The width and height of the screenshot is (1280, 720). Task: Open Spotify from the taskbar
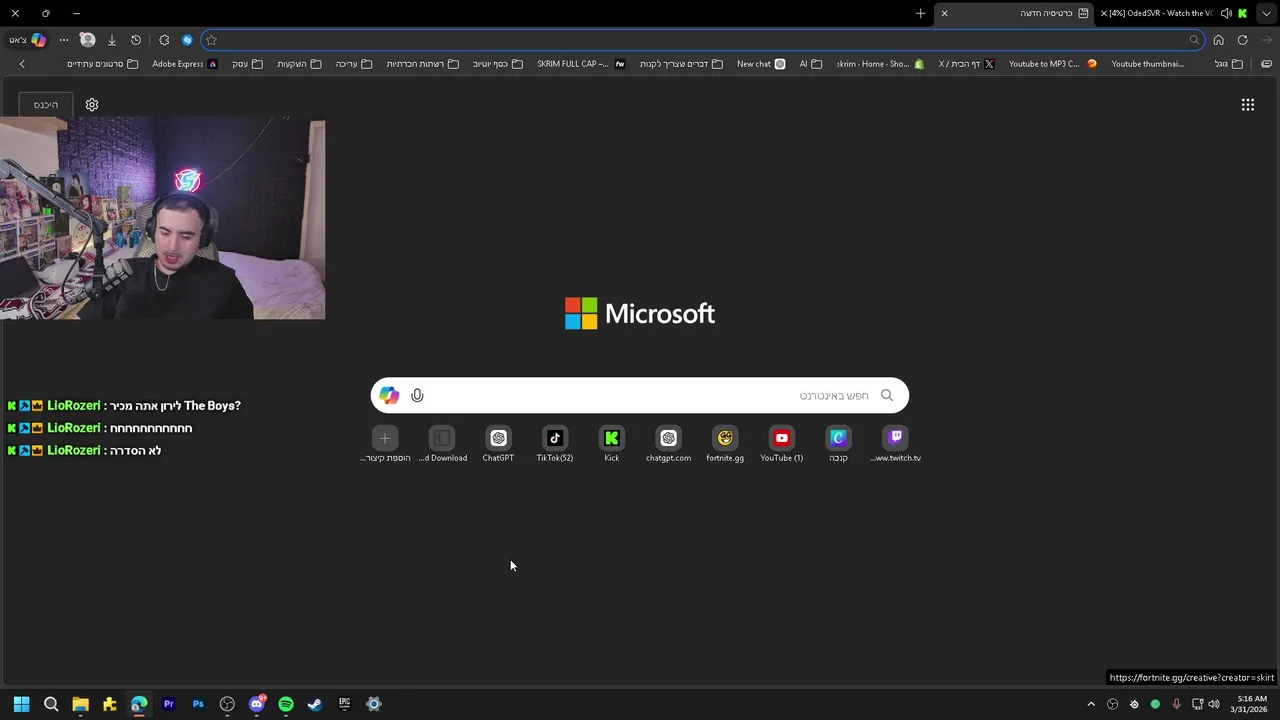[286, 704]
